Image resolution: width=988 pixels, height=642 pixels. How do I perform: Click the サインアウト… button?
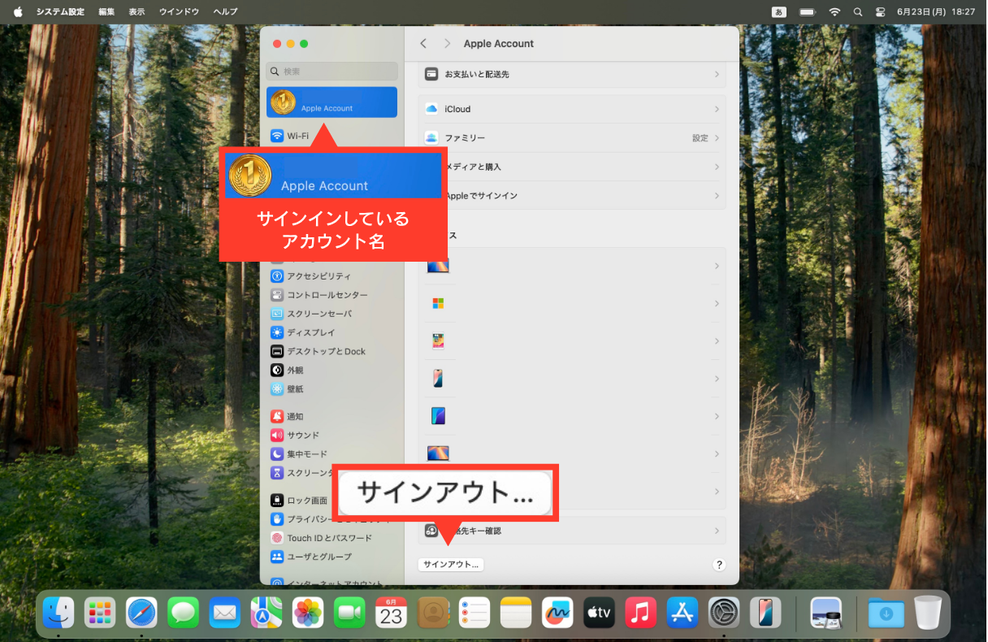(x=451, y=565)
